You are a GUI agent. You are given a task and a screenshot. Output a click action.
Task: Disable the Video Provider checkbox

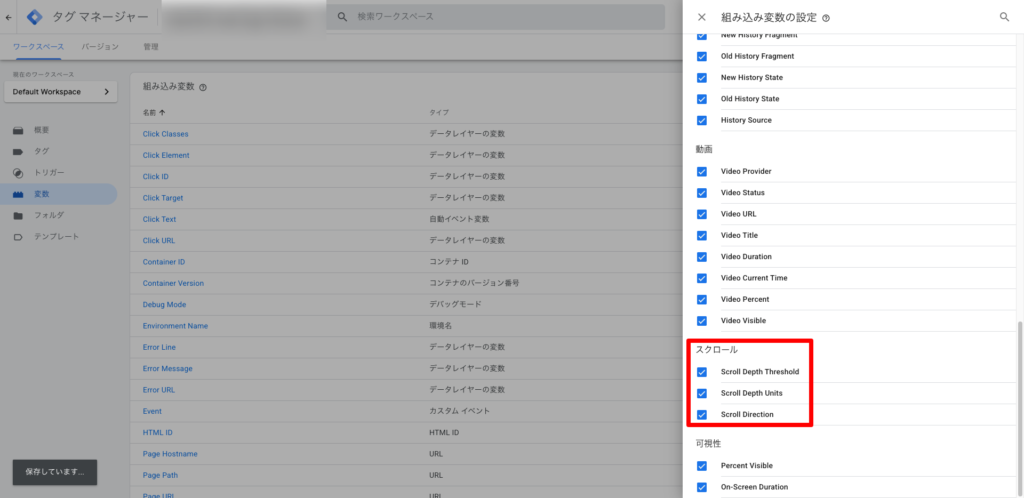point(702,171)
